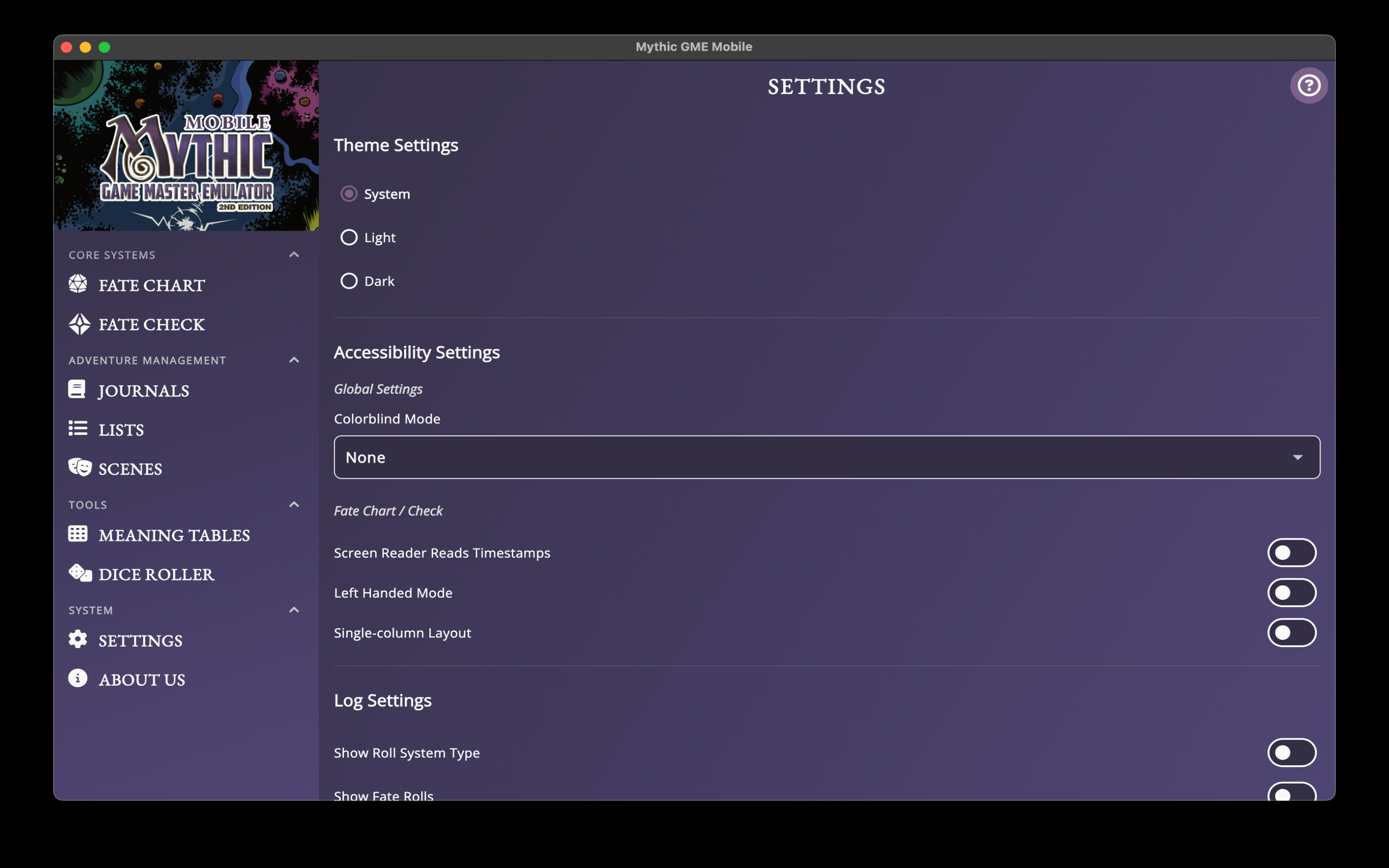Open the Colorblind Mode dropdown
The image size is (1389, 868).
(827, 457)
